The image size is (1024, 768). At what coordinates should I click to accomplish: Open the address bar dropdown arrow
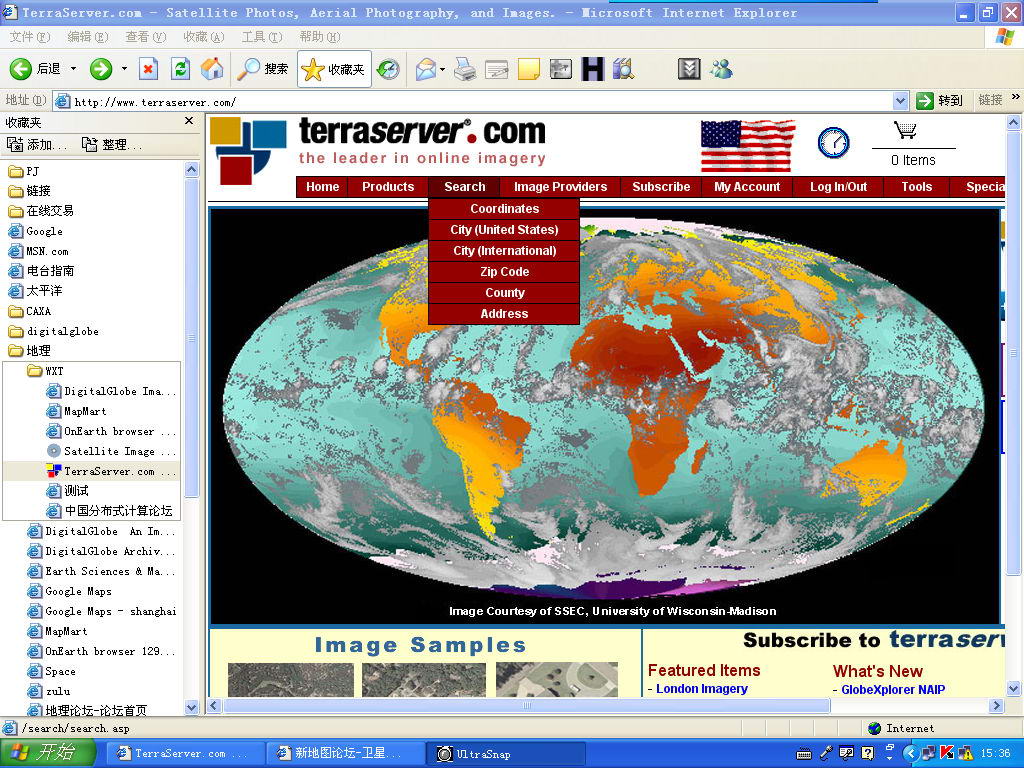point(900,101)
